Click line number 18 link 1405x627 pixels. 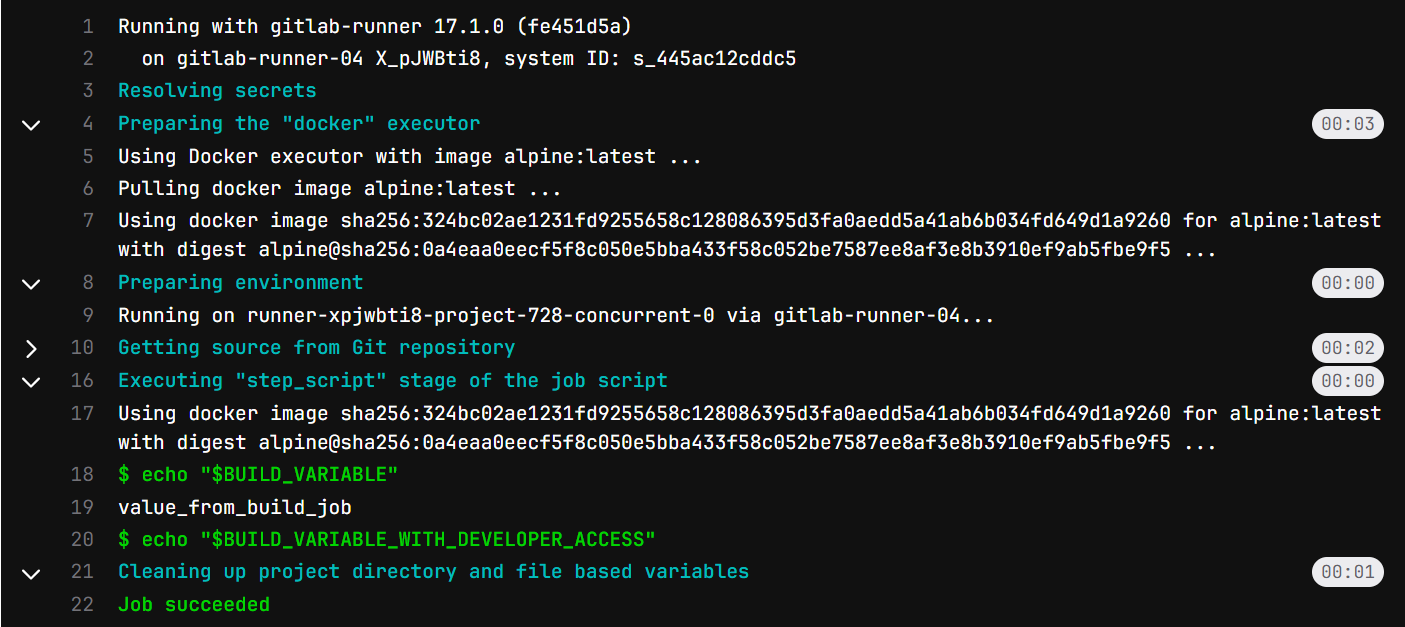[82, 474]
